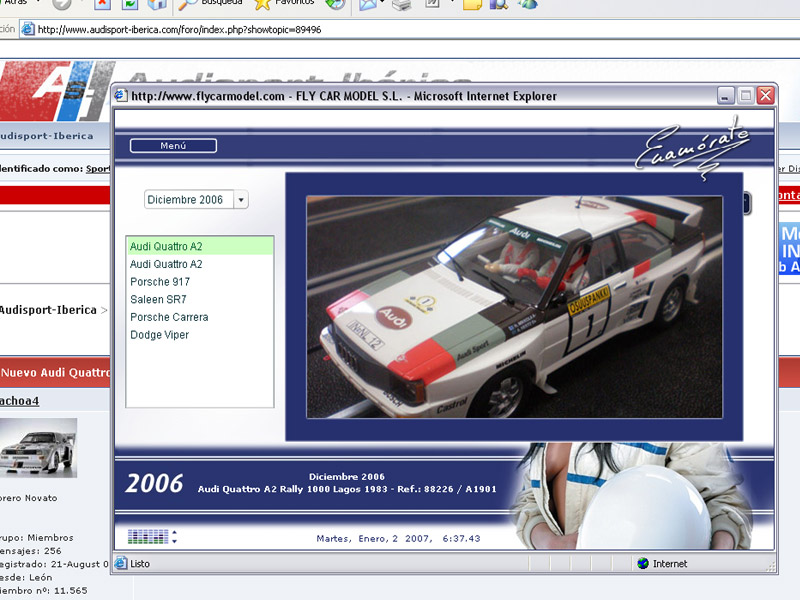Click the yellow note Discuss icon

472,4
